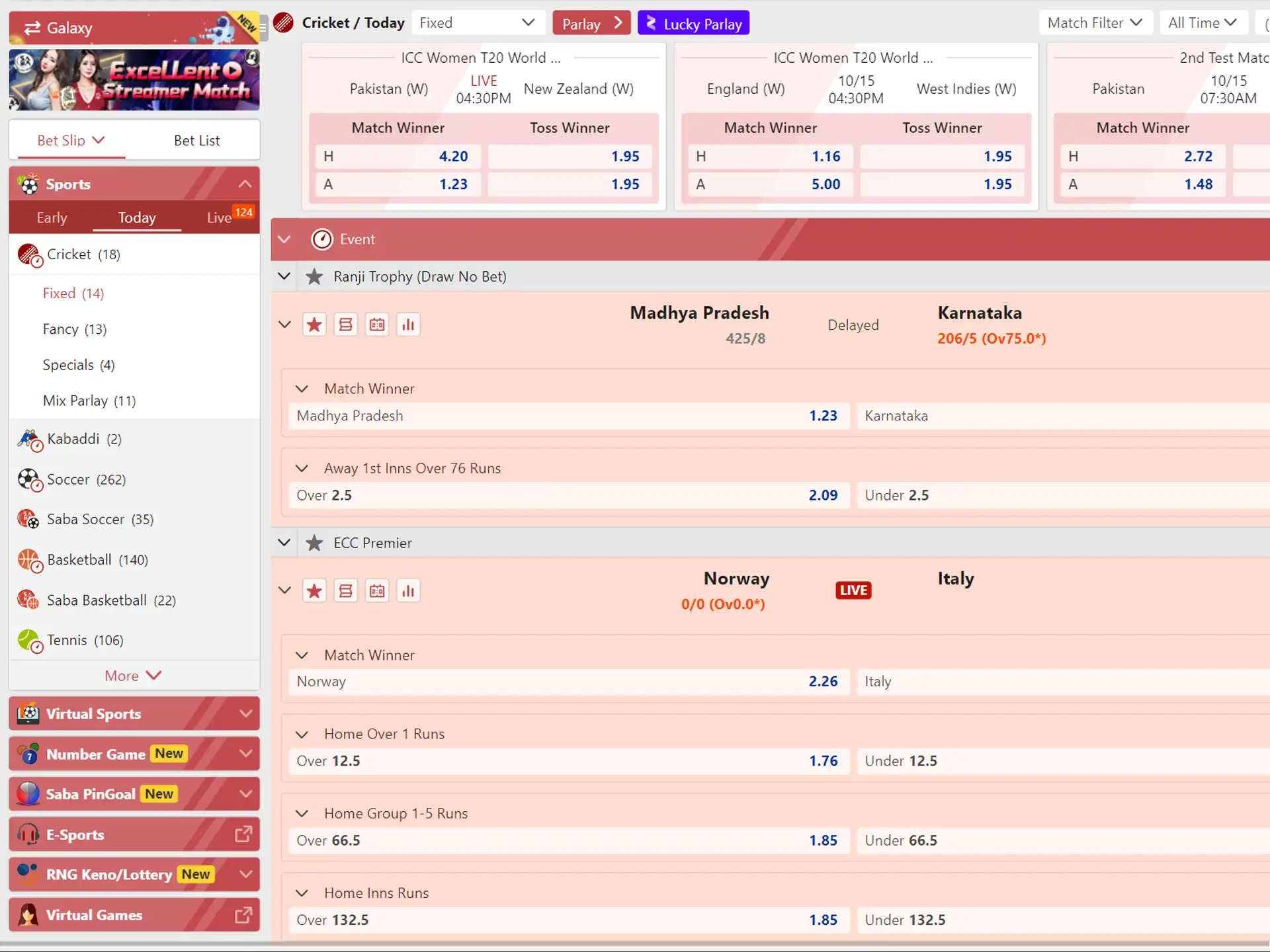The width and height of the screenshot is (1270, 952).
Task: Collapse Home Group 1-5 Runs market
Action: pos(302,814)
